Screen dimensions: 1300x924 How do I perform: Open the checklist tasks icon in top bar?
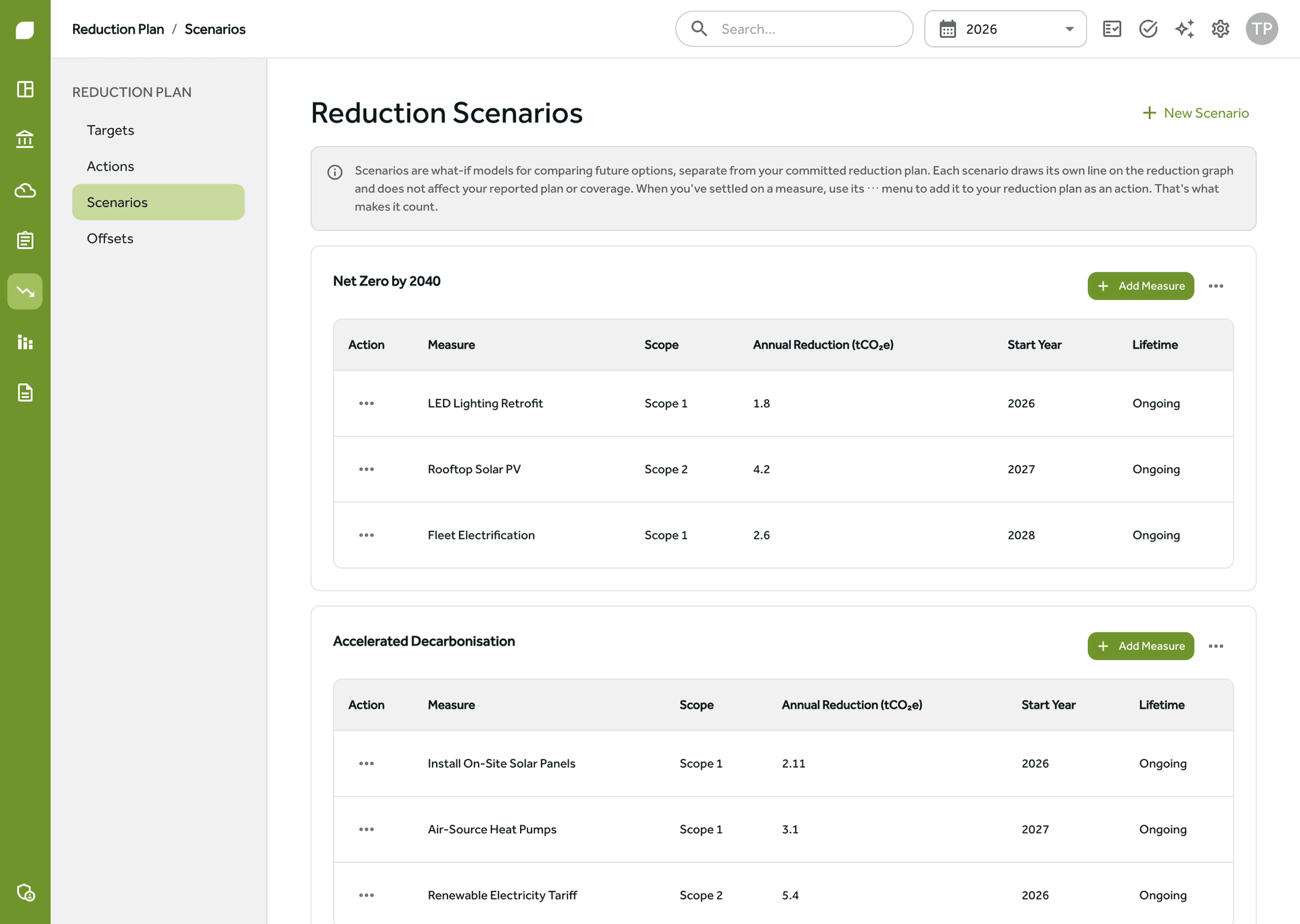(x=1112, y=29)
